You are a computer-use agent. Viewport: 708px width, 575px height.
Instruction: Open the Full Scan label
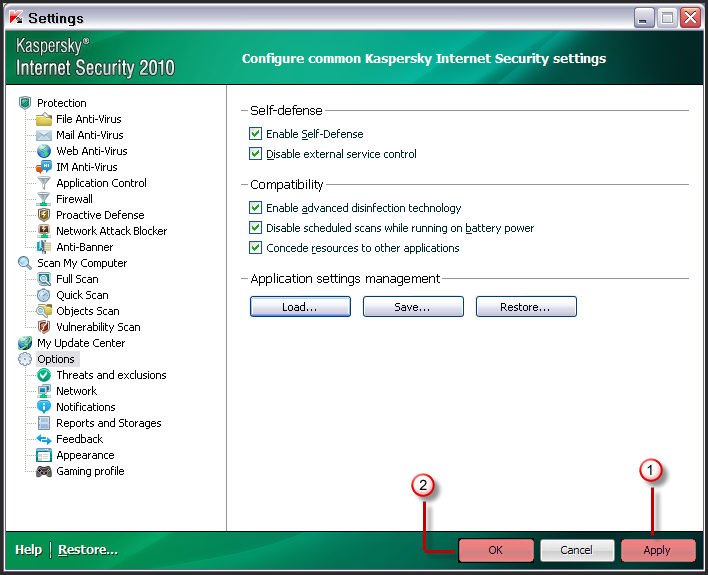coord(77,279)
